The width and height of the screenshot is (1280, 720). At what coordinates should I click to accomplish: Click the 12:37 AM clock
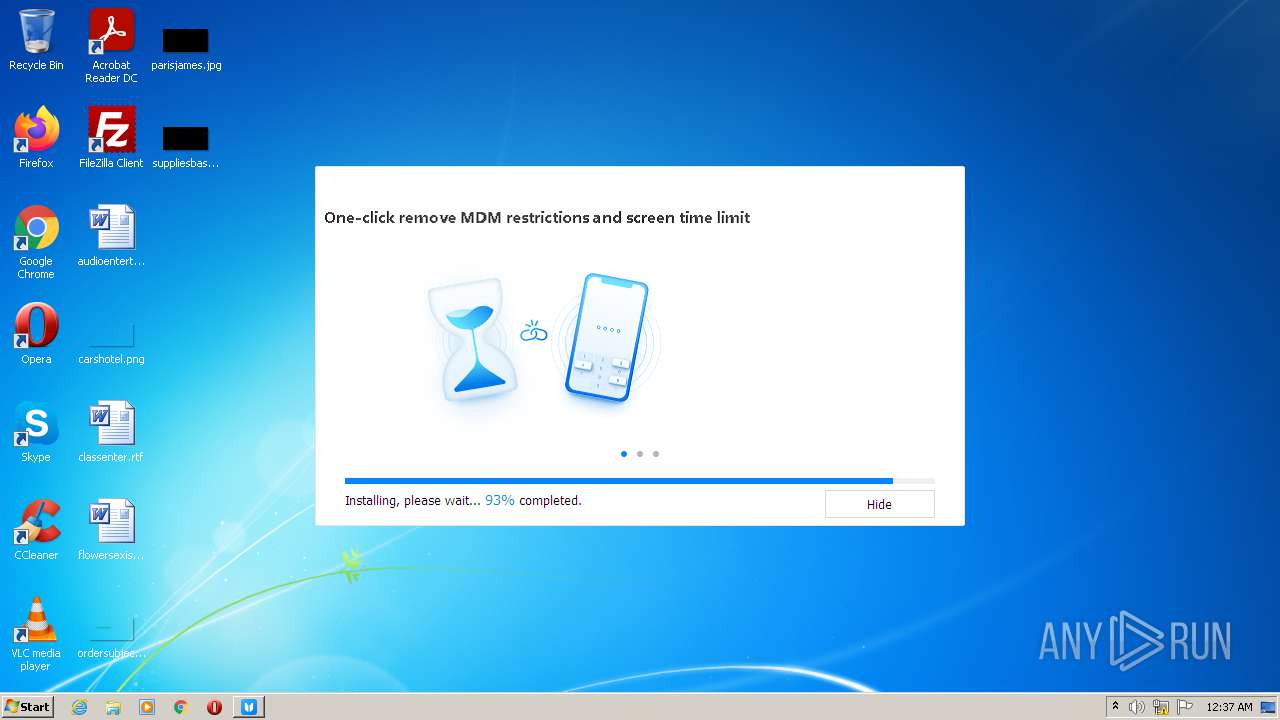coord(1229,707)
